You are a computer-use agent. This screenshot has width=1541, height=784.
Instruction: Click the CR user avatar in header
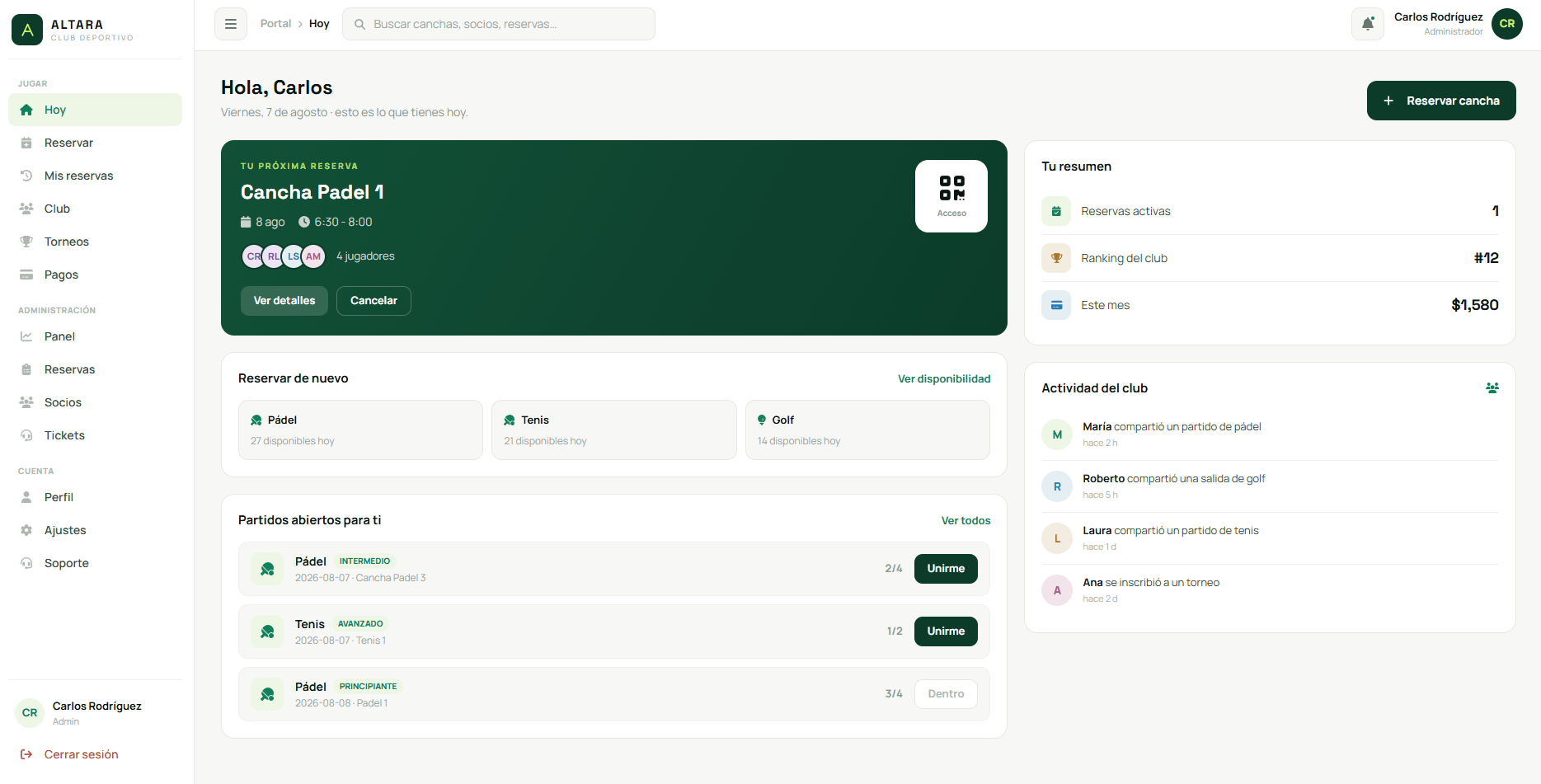tap(1507, 24)
